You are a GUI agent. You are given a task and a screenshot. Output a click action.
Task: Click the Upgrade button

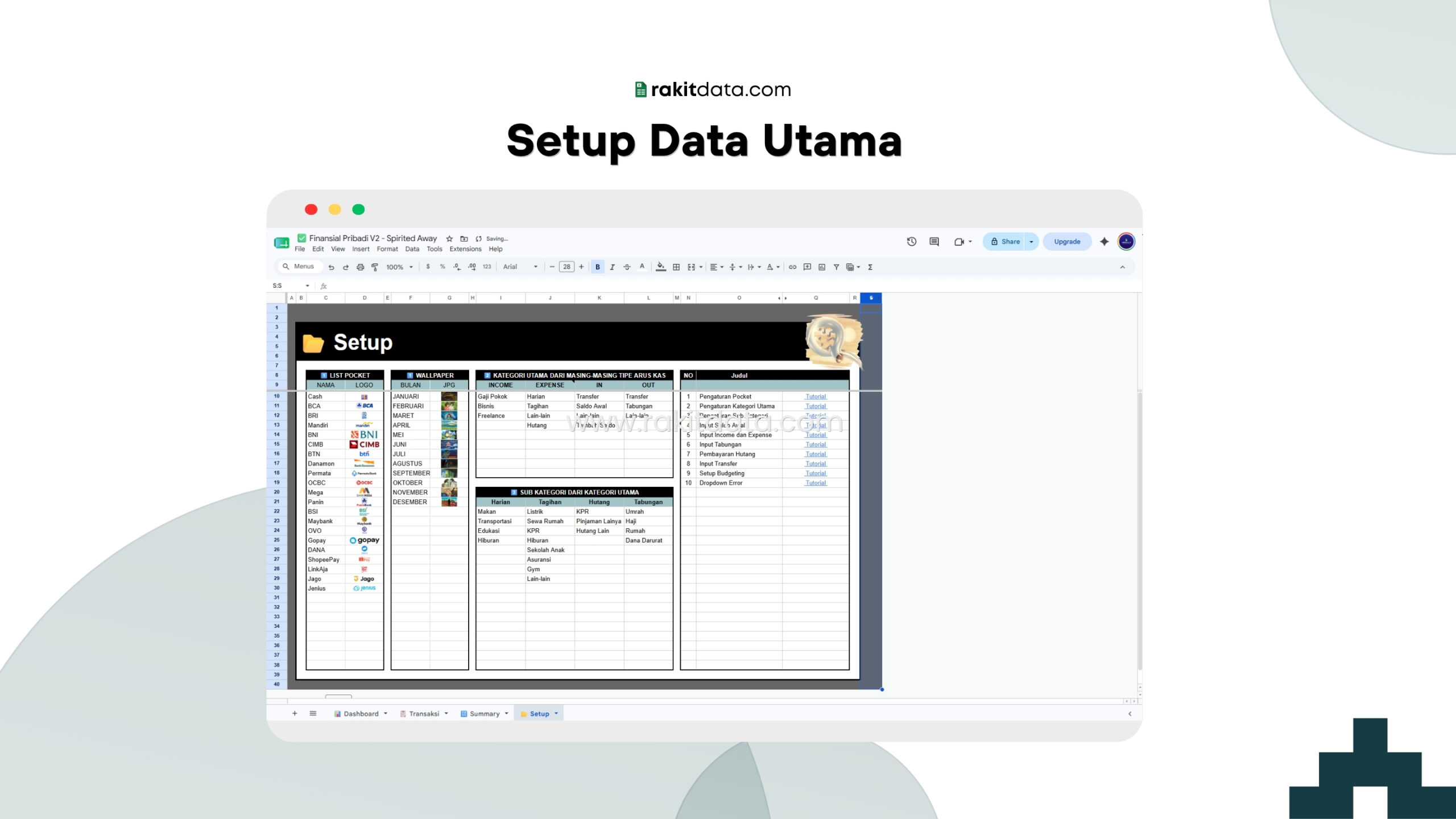pyautogui.click(x=1067, y=242)
